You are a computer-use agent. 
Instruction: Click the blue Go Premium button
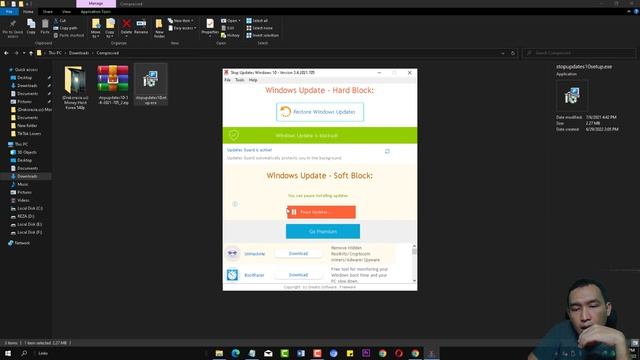(x=322, y=231)
